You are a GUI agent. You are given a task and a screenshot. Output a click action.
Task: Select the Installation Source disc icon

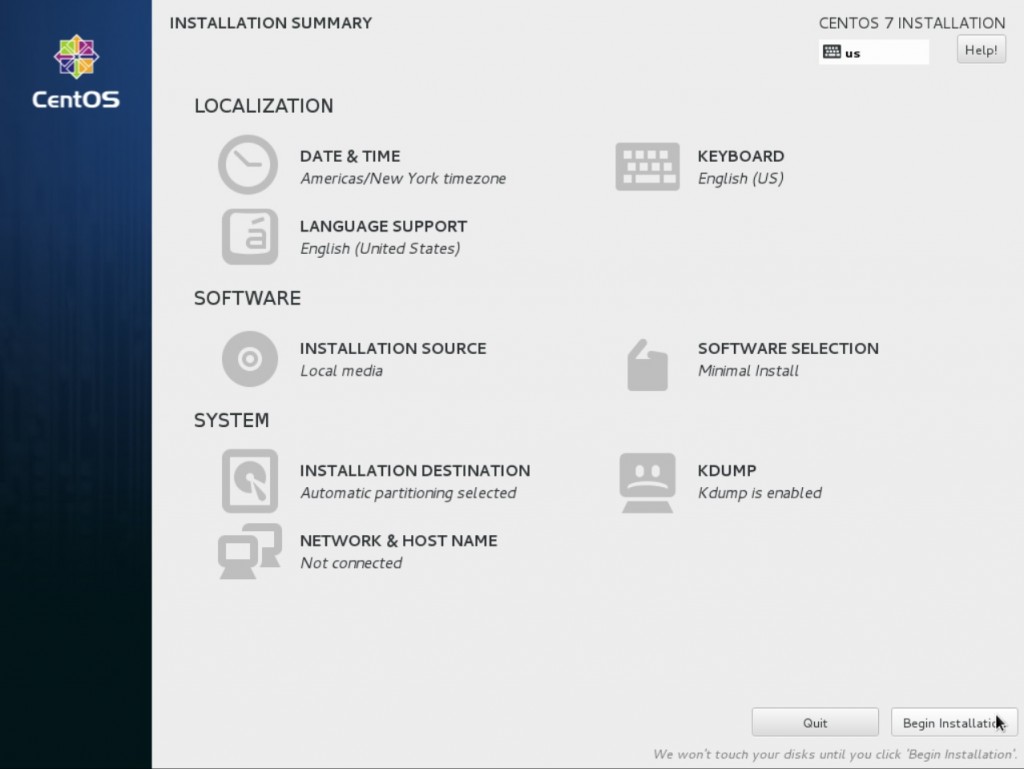click(249, 358)
